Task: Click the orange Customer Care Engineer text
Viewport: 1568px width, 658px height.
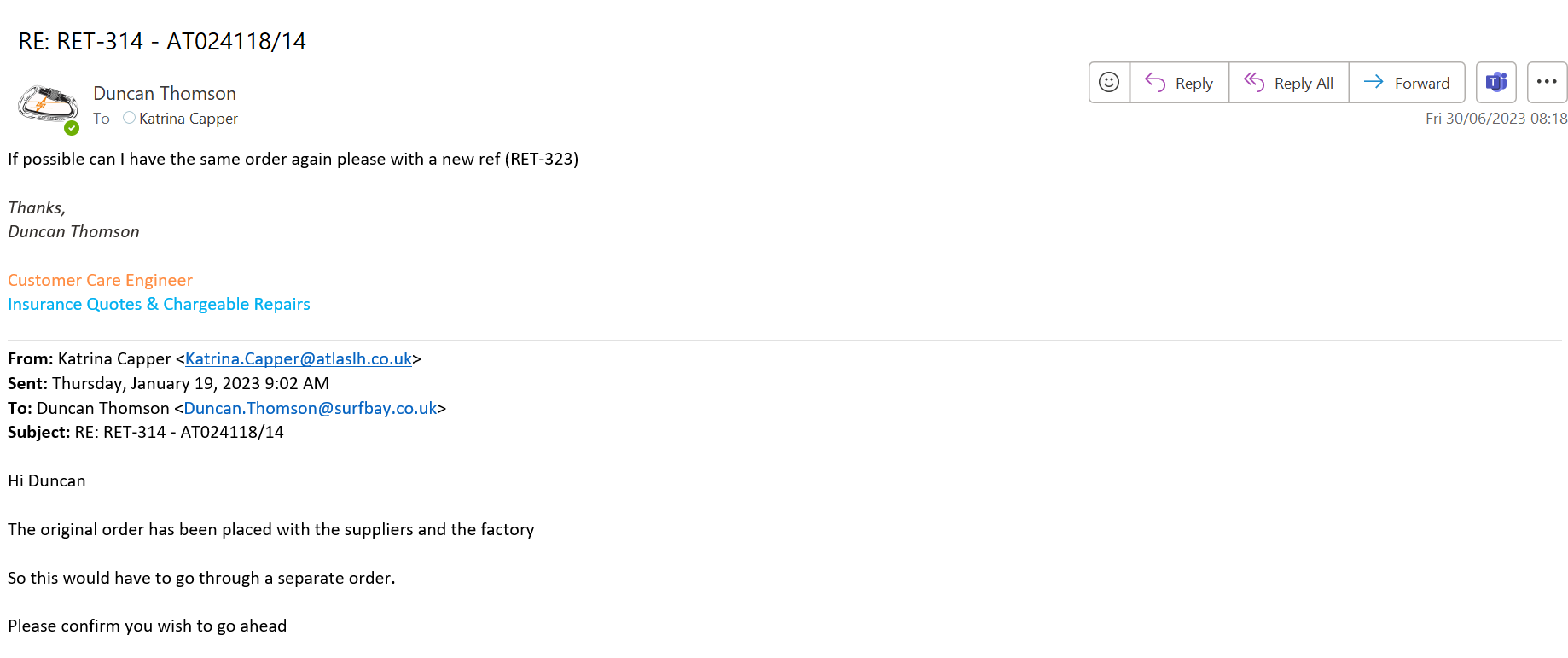Action: click(100, 281)
